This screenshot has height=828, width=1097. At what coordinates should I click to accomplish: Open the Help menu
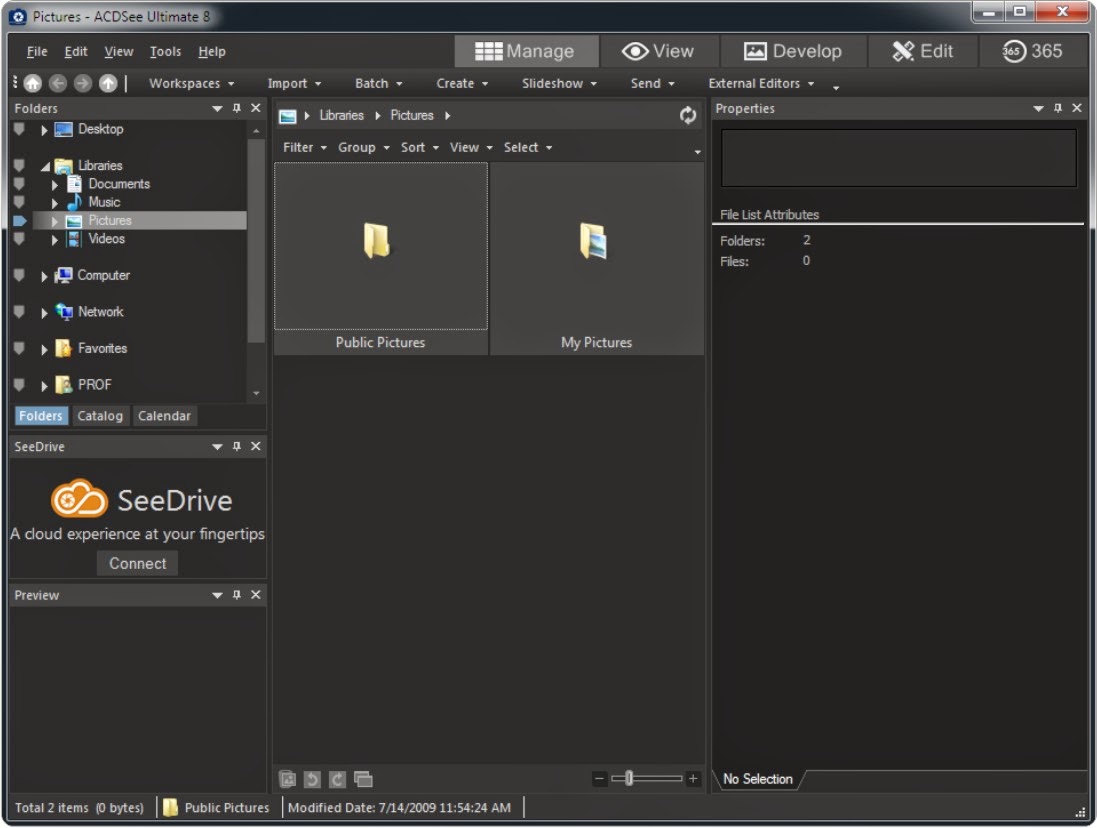click(211, 52)
